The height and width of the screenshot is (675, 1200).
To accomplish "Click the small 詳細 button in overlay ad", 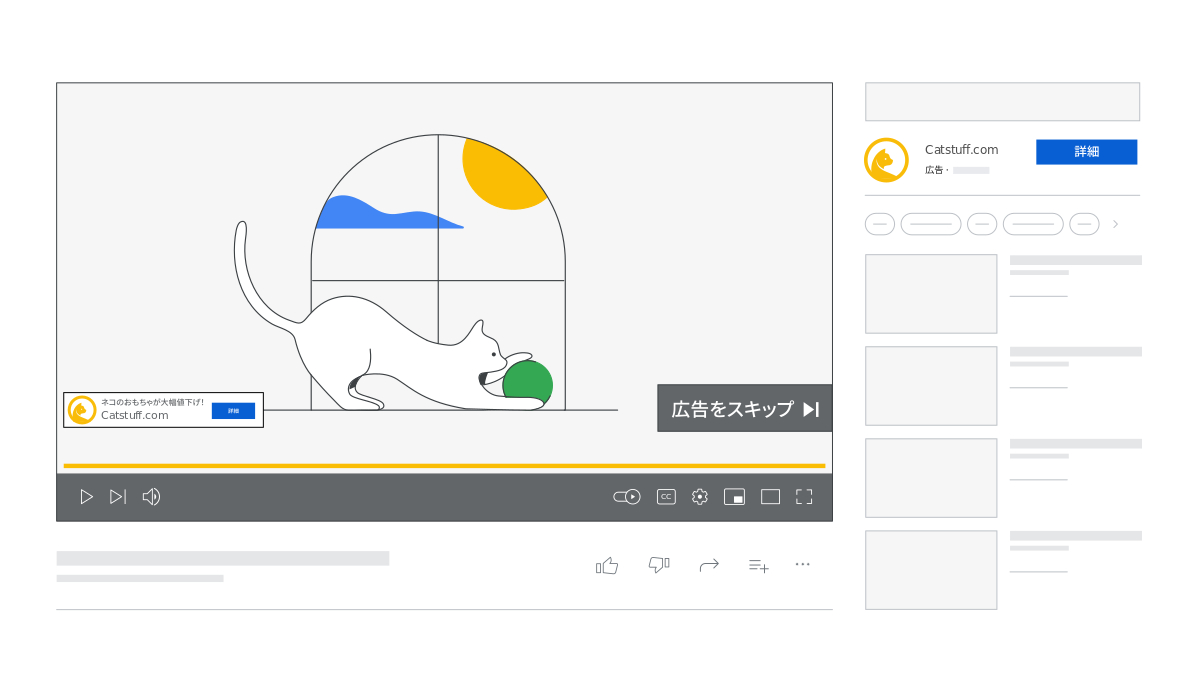I will (x=233, y=411).
